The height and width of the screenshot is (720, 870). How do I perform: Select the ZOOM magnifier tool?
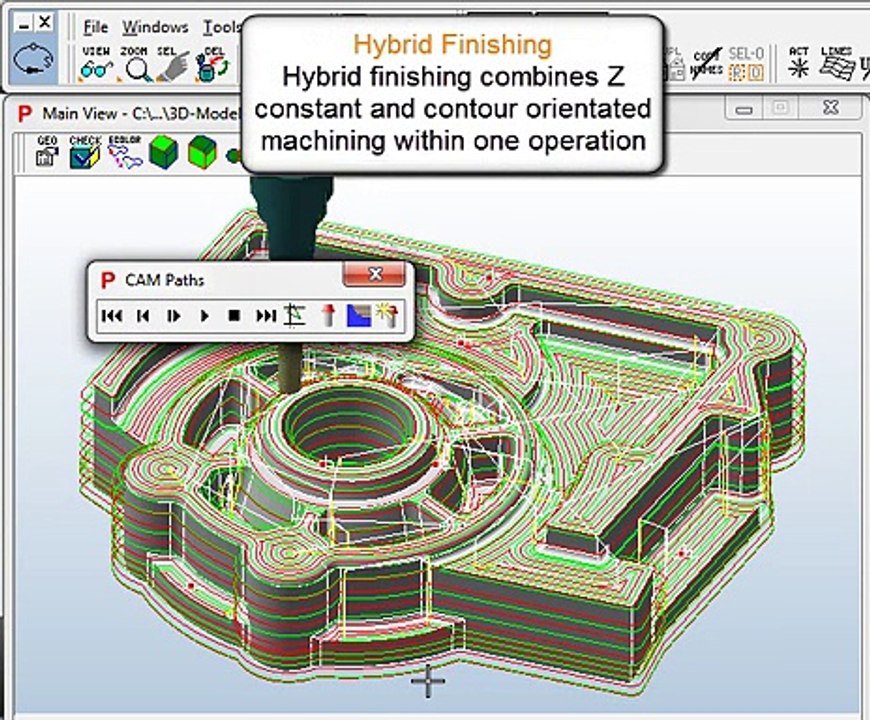(135, 64)
